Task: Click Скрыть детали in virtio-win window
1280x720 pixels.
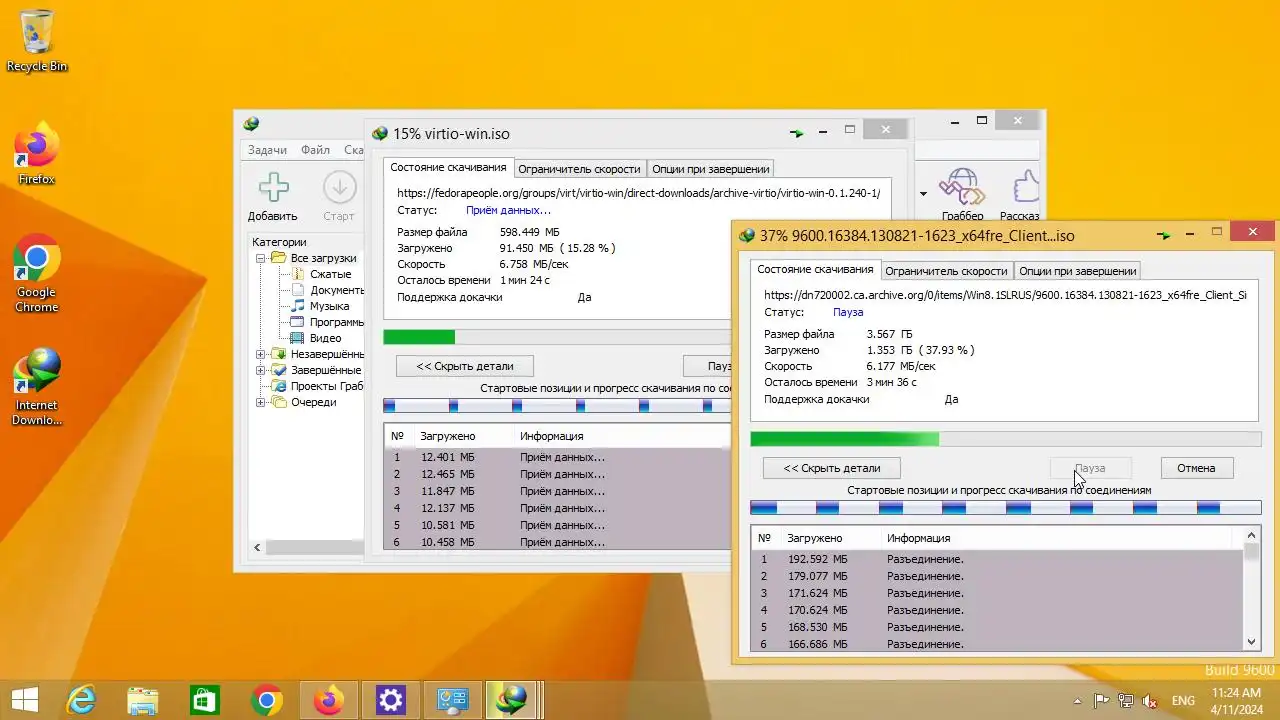Action: click(465, 366)
